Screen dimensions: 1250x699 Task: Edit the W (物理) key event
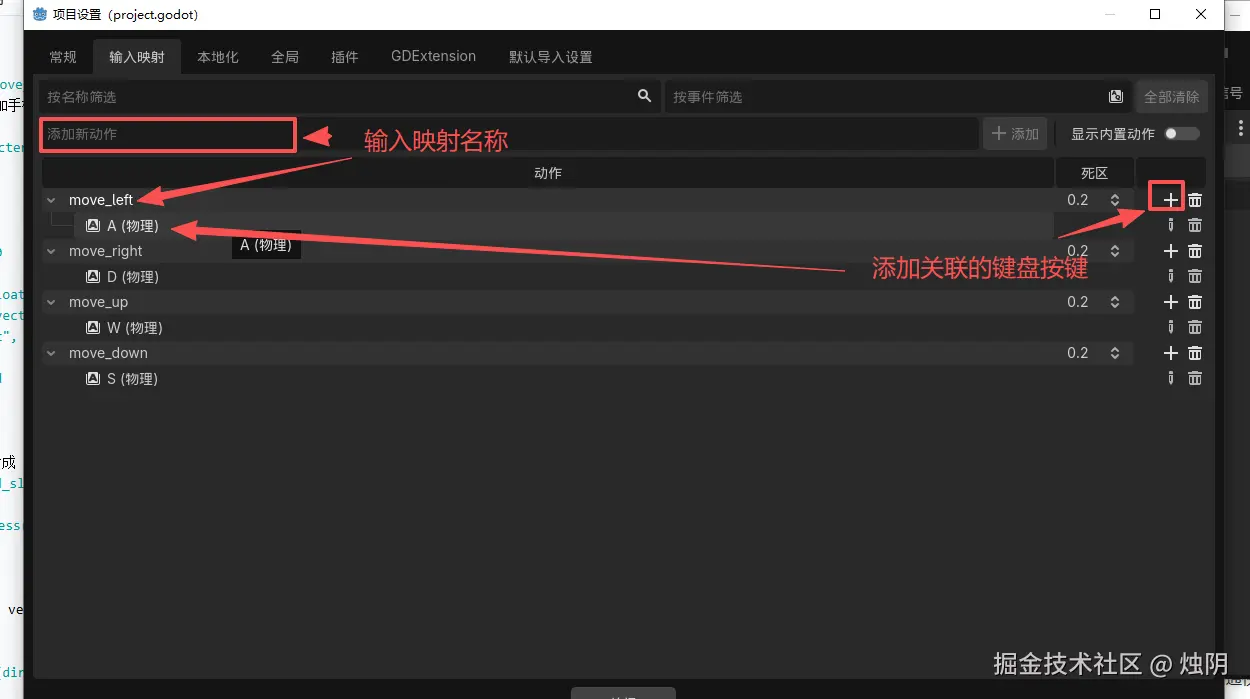point(1171,327)
